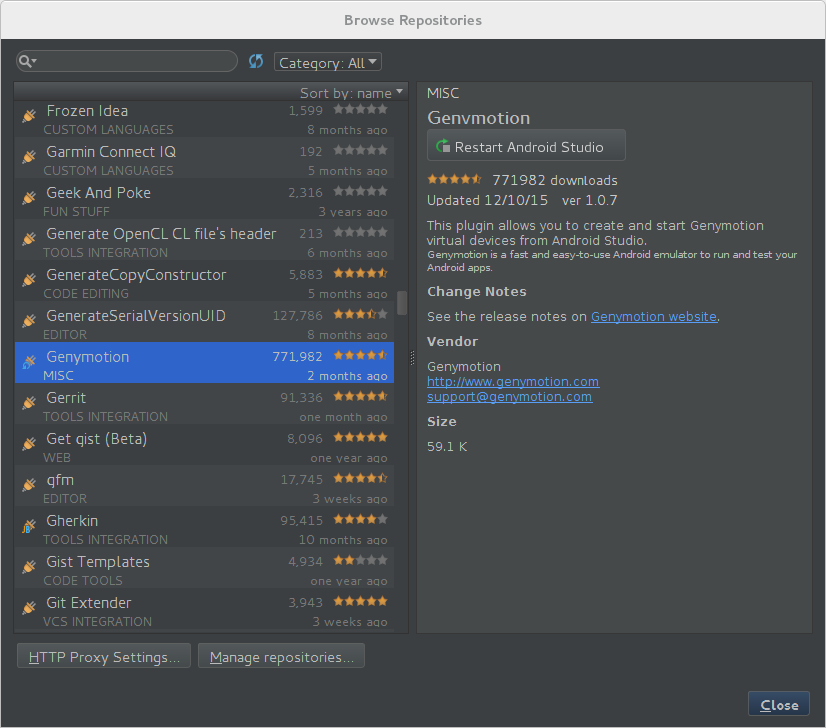Viewport: 826px width, 728px height.
Task: Click Restart Android Studio button
Action: (x=526, y=145)
